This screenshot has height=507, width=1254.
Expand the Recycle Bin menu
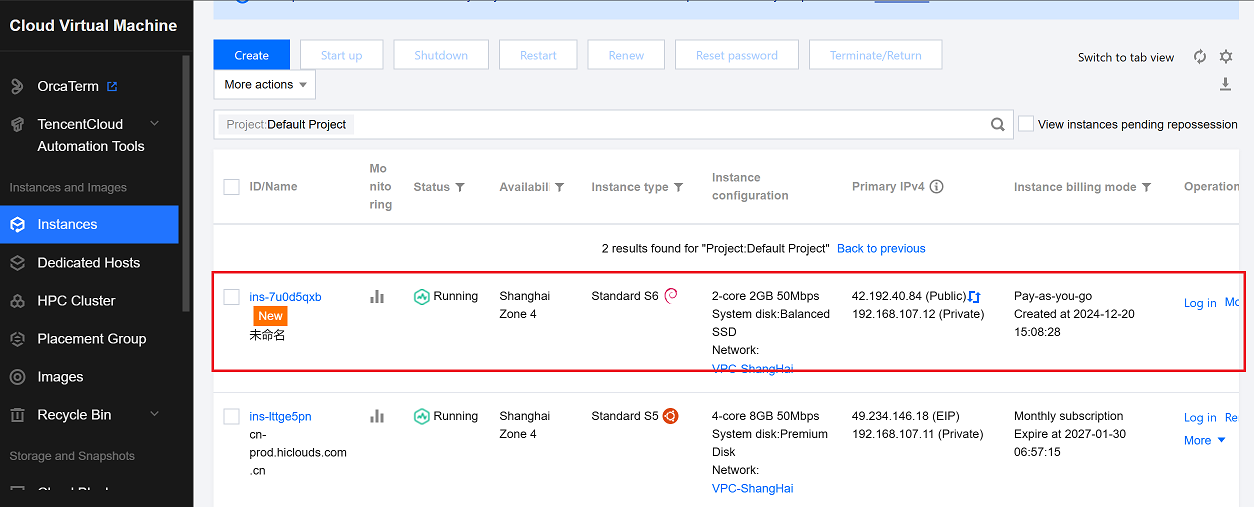pyautogui.click(x=154, y=414)
